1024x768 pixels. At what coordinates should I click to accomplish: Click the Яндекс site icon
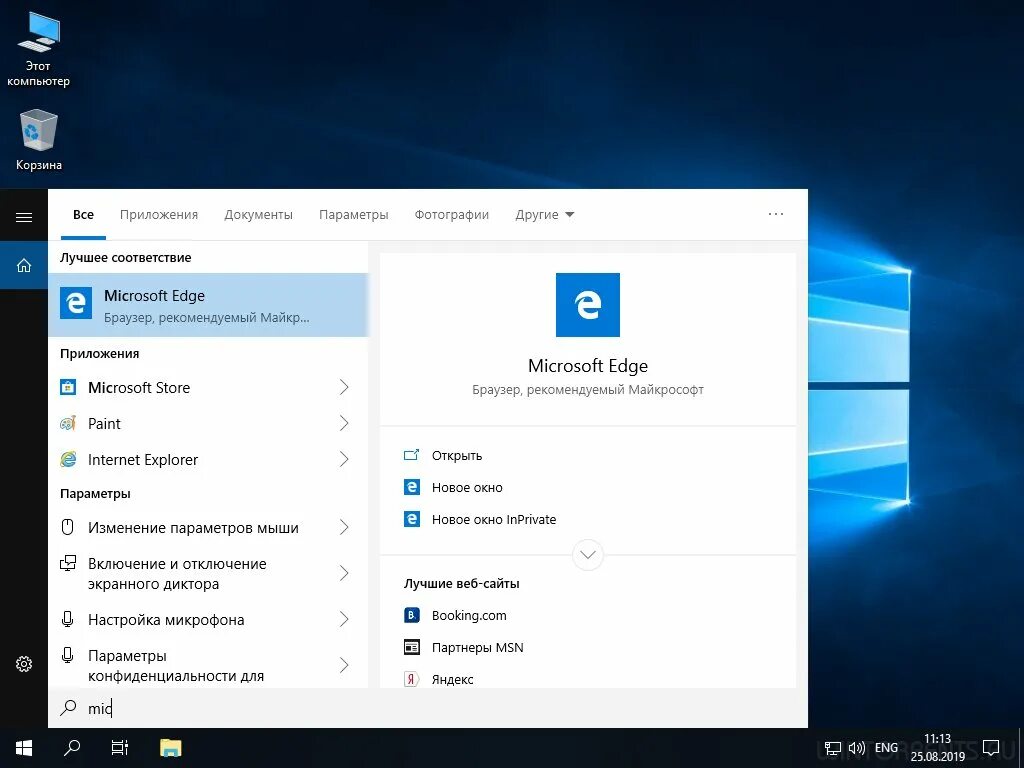(x=411, y=679)
